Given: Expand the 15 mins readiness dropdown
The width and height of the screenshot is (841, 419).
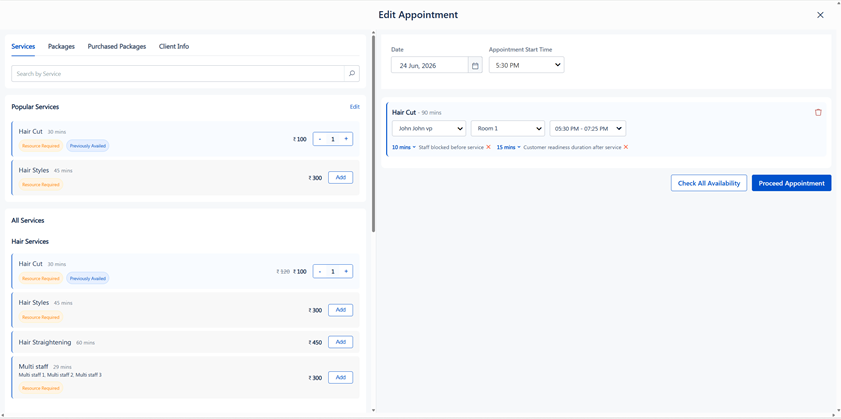Looking at the screenshot, I should (508, 147).
